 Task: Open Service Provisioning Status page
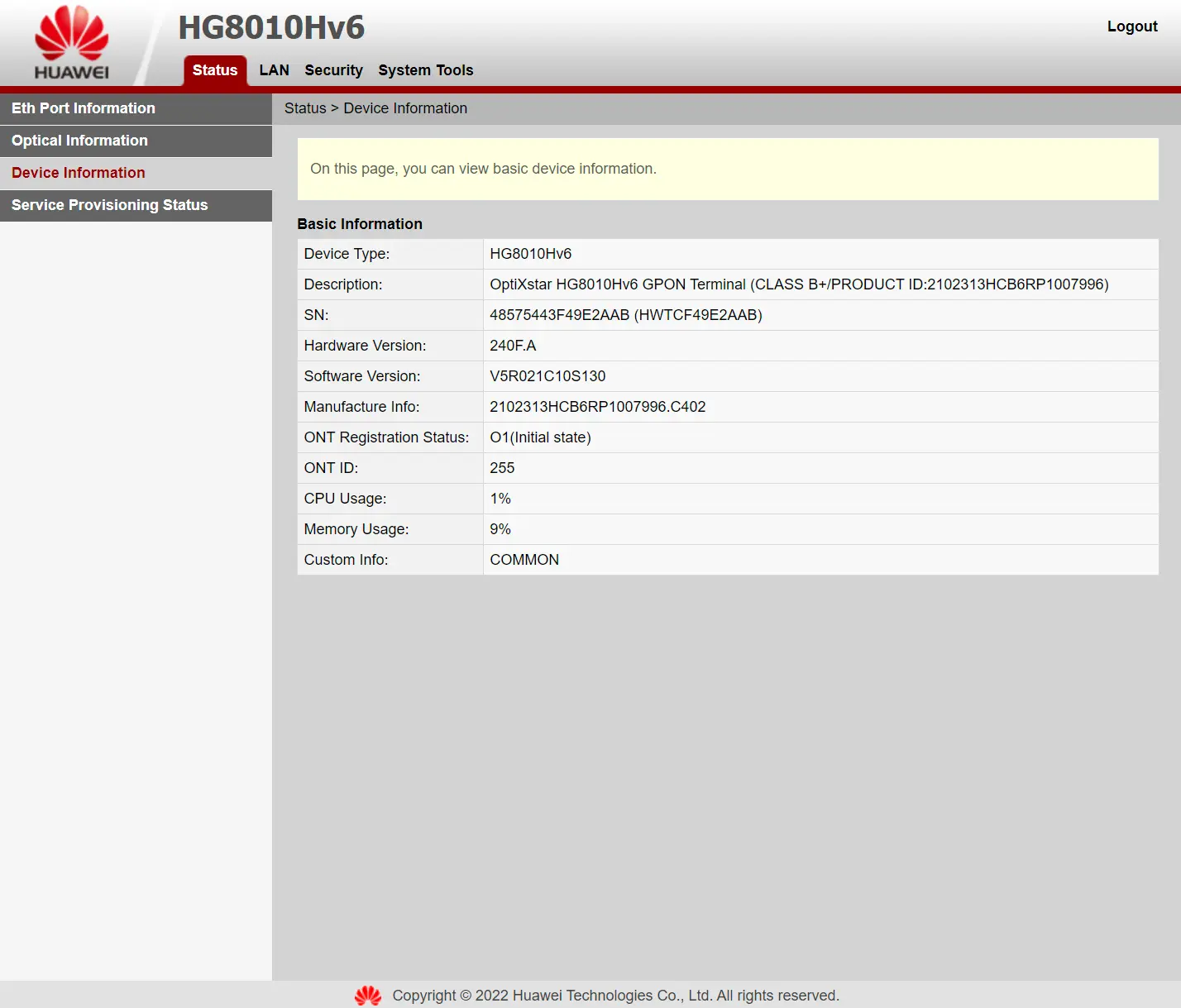pos(136,205)
